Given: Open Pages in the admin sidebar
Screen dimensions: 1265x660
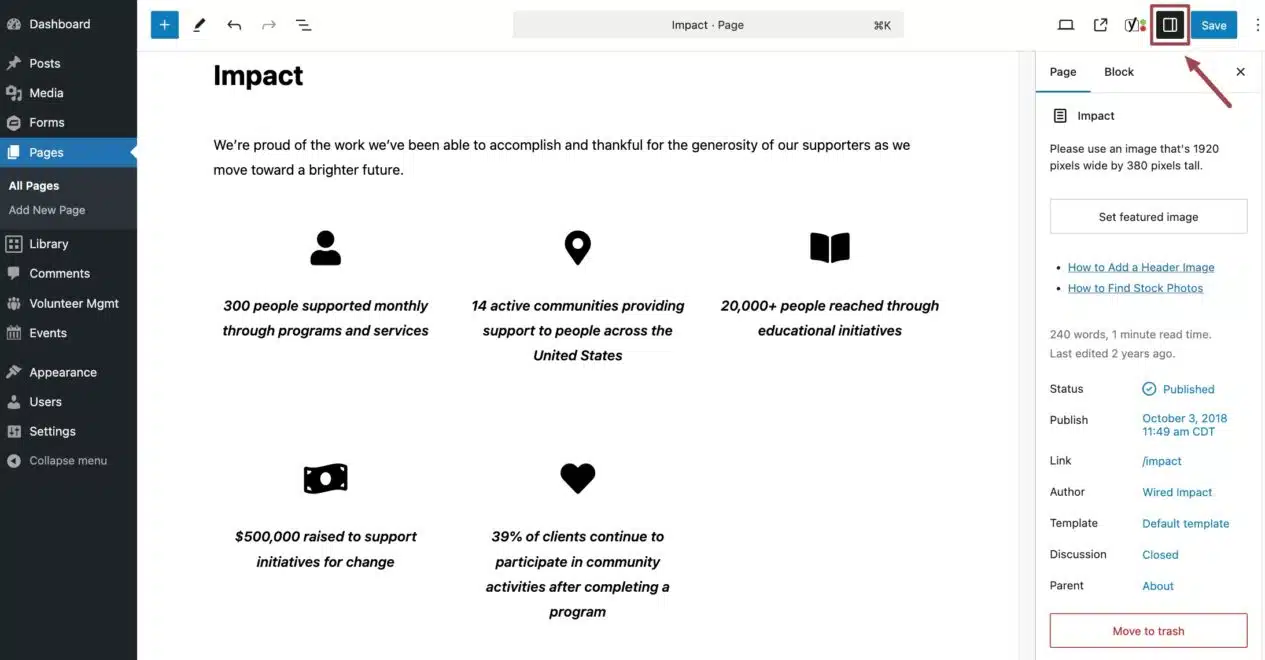Looking at the screenshot, I should (46, 153).
